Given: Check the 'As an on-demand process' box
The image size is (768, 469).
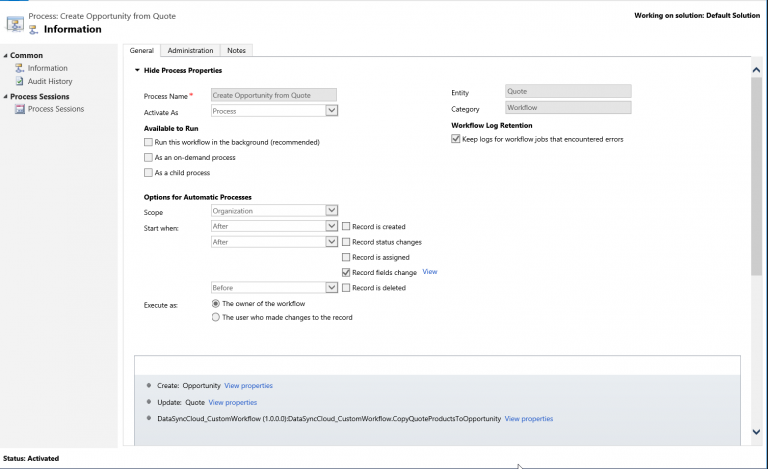Looking at the screenshot, I should pyautogui.click(x=148, y=158).
